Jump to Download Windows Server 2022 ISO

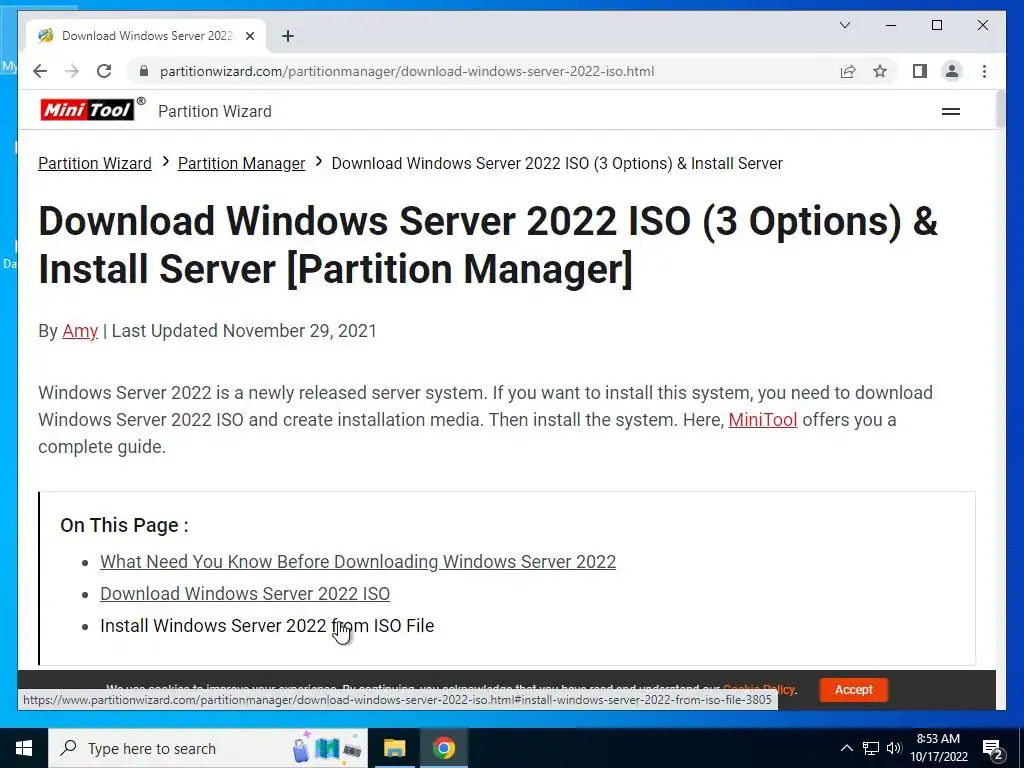245,594
